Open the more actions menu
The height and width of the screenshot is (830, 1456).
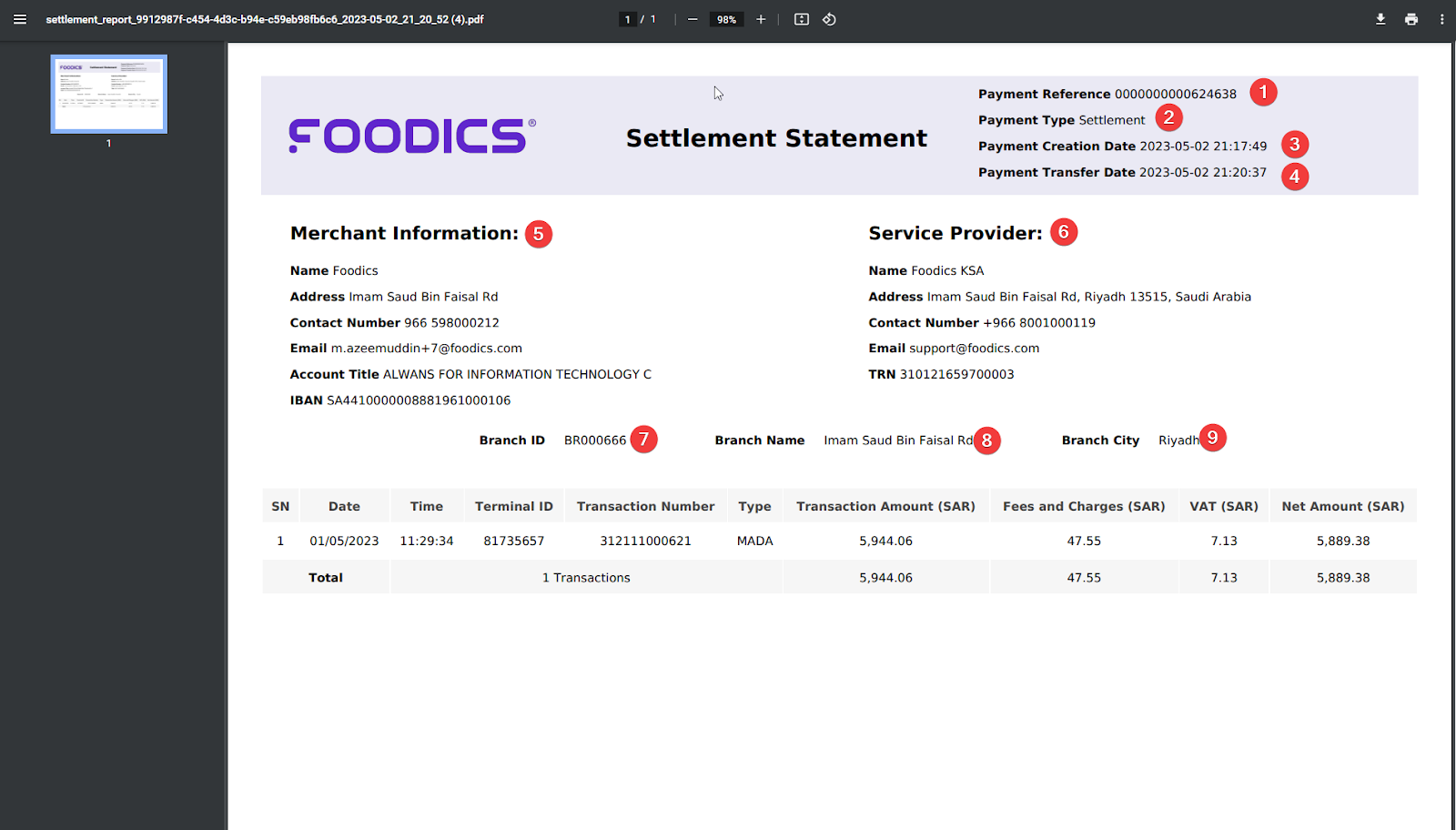point(1441,19)
